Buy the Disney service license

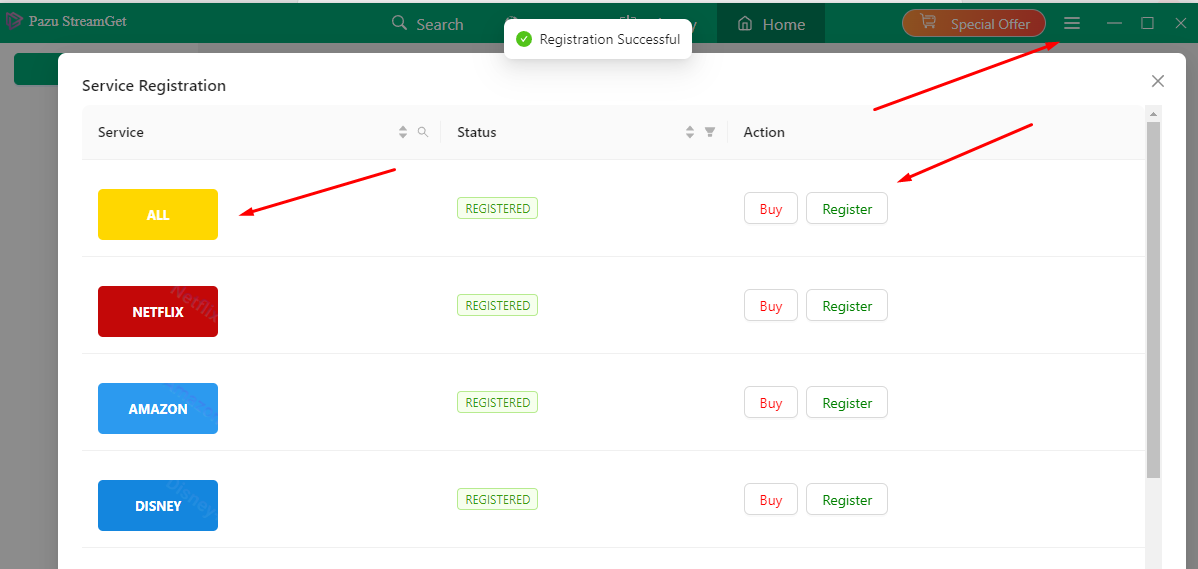(x=770, y=500)
